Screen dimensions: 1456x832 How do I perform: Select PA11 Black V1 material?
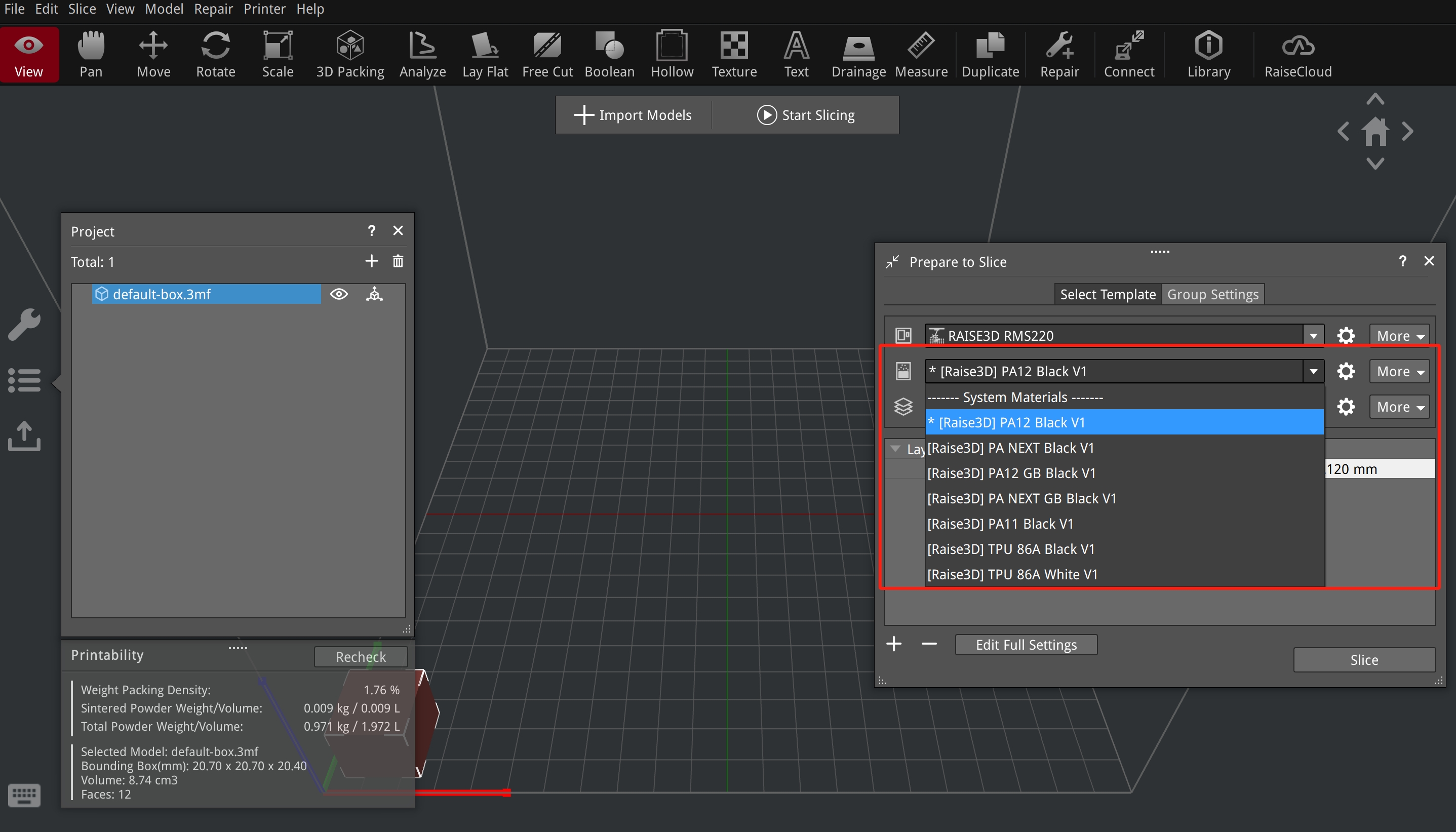(1124, 524)
